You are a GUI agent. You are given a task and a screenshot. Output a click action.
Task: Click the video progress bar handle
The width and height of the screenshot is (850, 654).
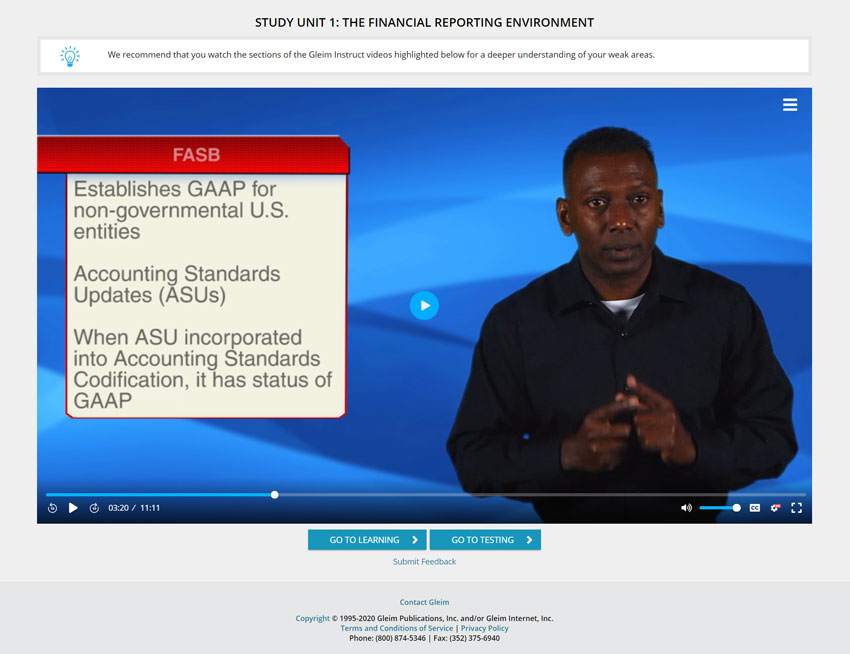click(x=275, y=495)
